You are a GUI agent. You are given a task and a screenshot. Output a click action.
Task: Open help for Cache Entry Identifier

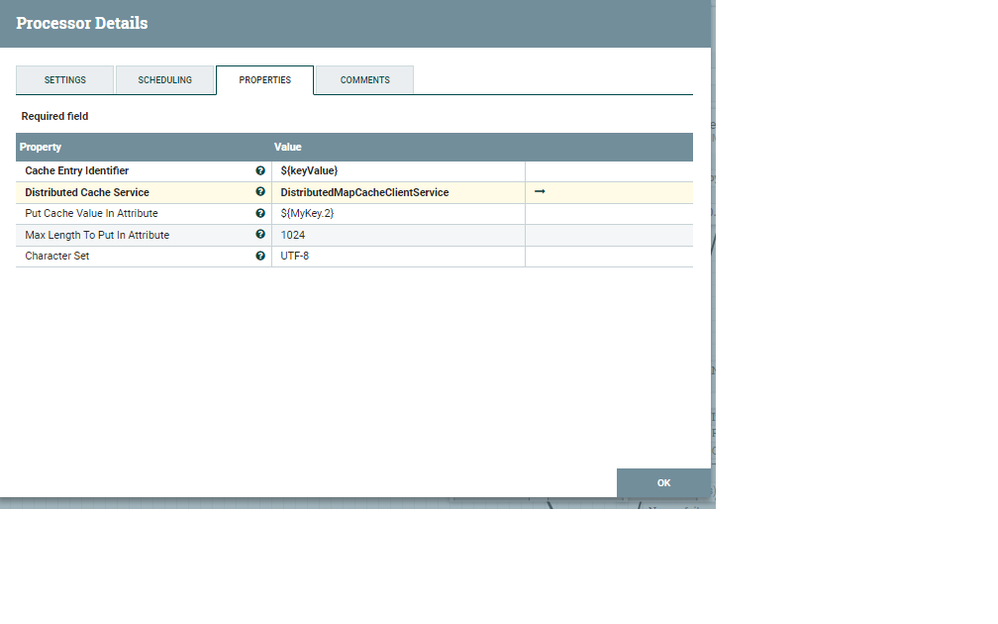260,171
